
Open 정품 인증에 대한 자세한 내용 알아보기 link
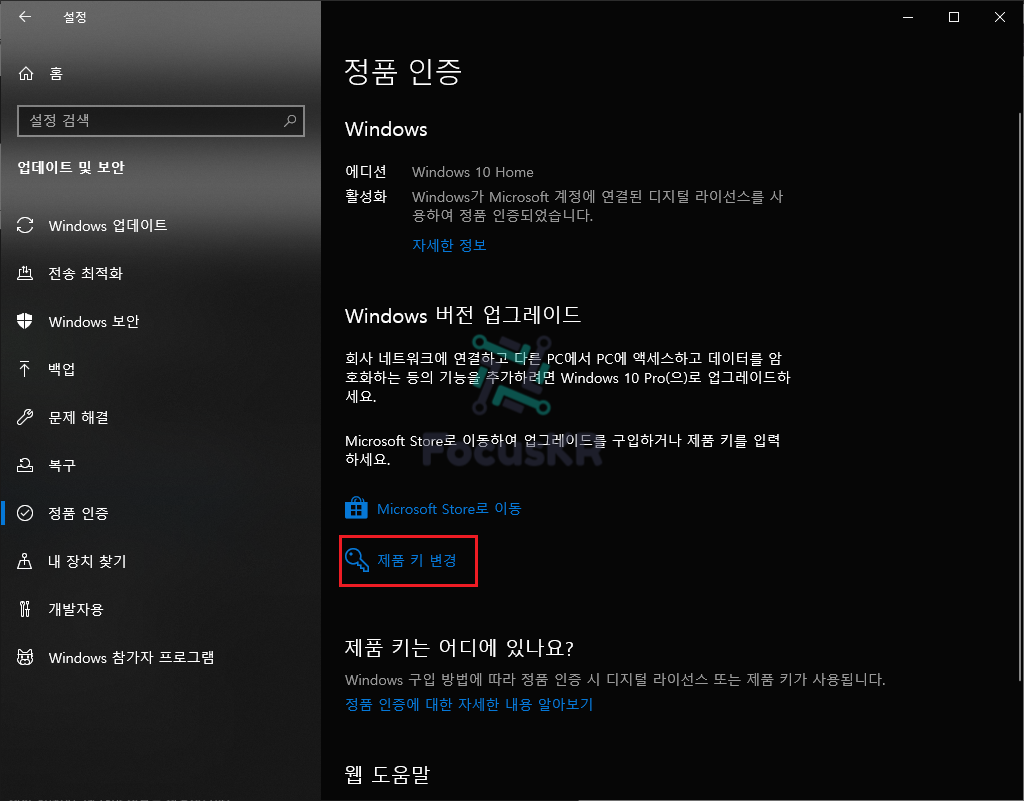point(469,704)
